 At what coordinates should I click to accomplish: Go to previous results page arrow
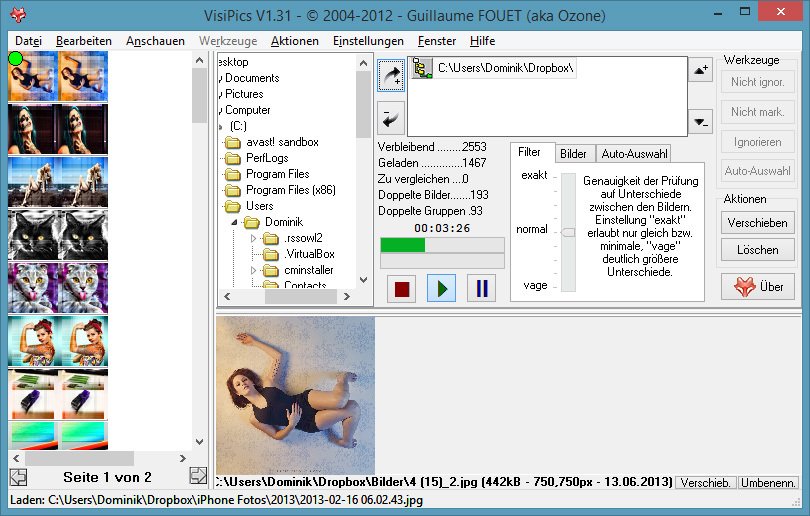pyautogui.click(x=17, y=476)
